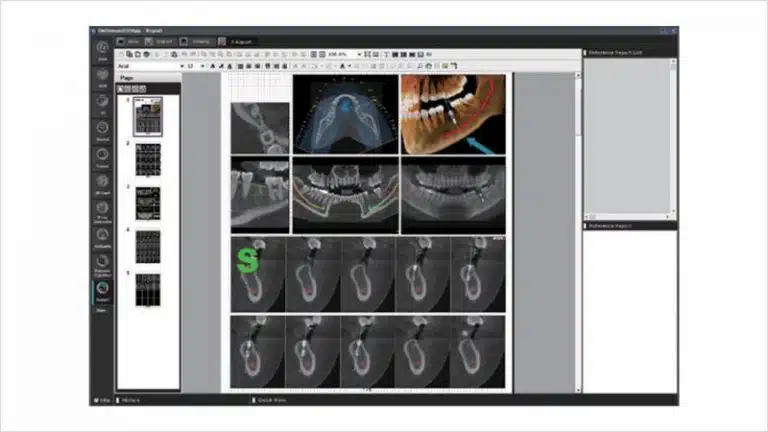Open the Dental module in the sidebar
768x432 pixels.
coord(103,131)
